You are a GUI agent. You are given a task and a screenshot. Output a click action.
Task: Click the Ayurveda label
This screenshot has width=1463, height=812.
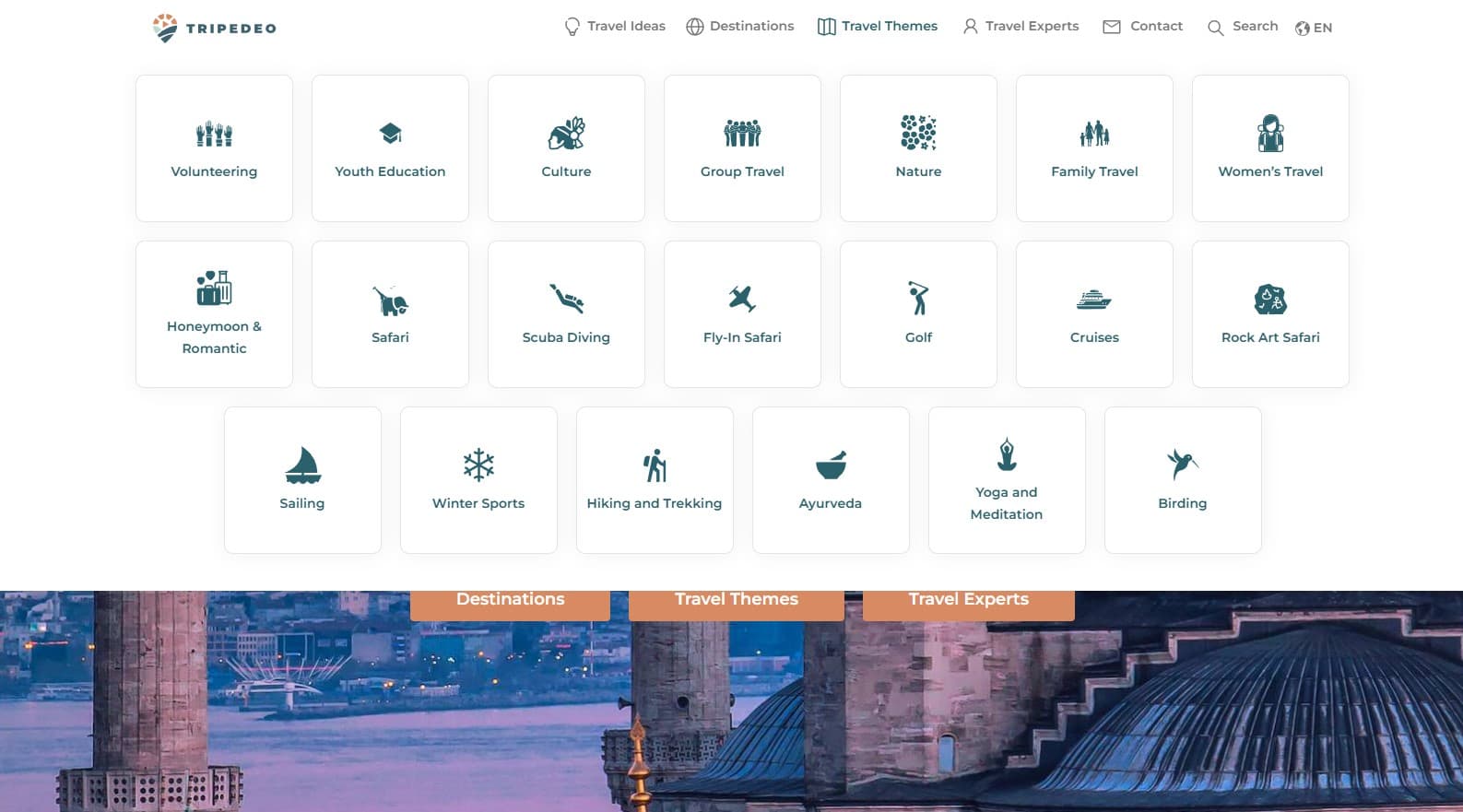[x=831, y=503]
